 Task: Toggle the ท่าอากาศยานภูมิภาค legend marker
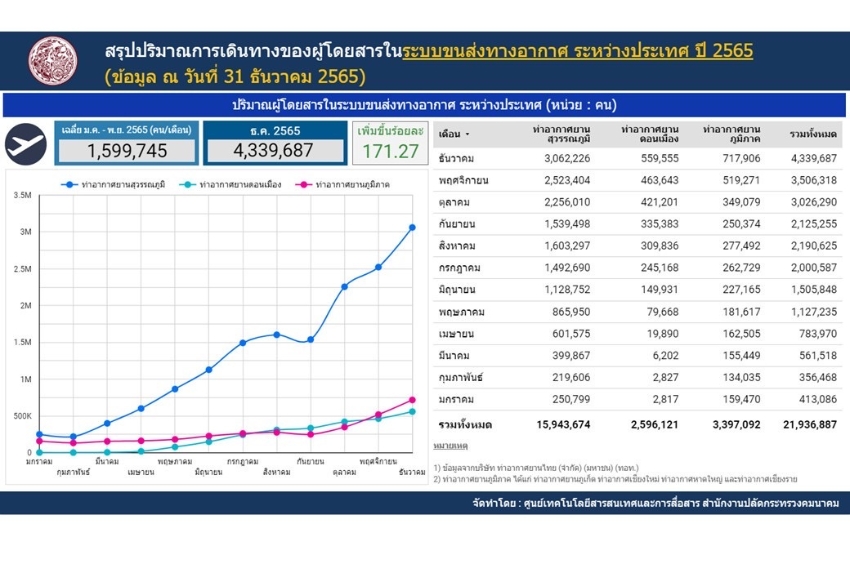307,185
